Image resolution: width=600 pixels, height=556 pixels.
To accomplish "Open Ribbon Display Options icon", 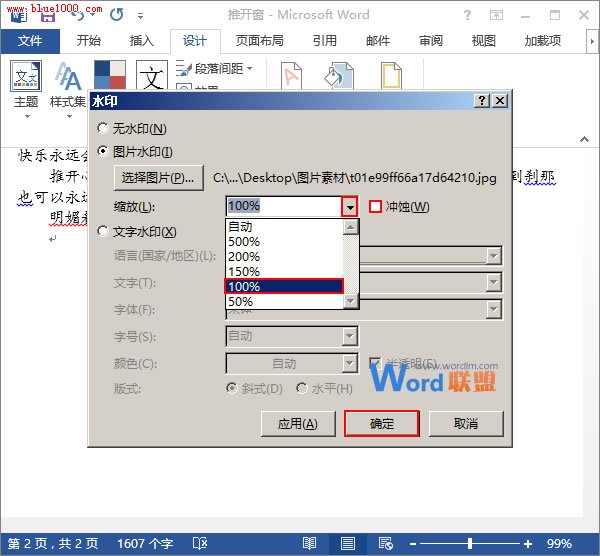I will pos(496,15).
